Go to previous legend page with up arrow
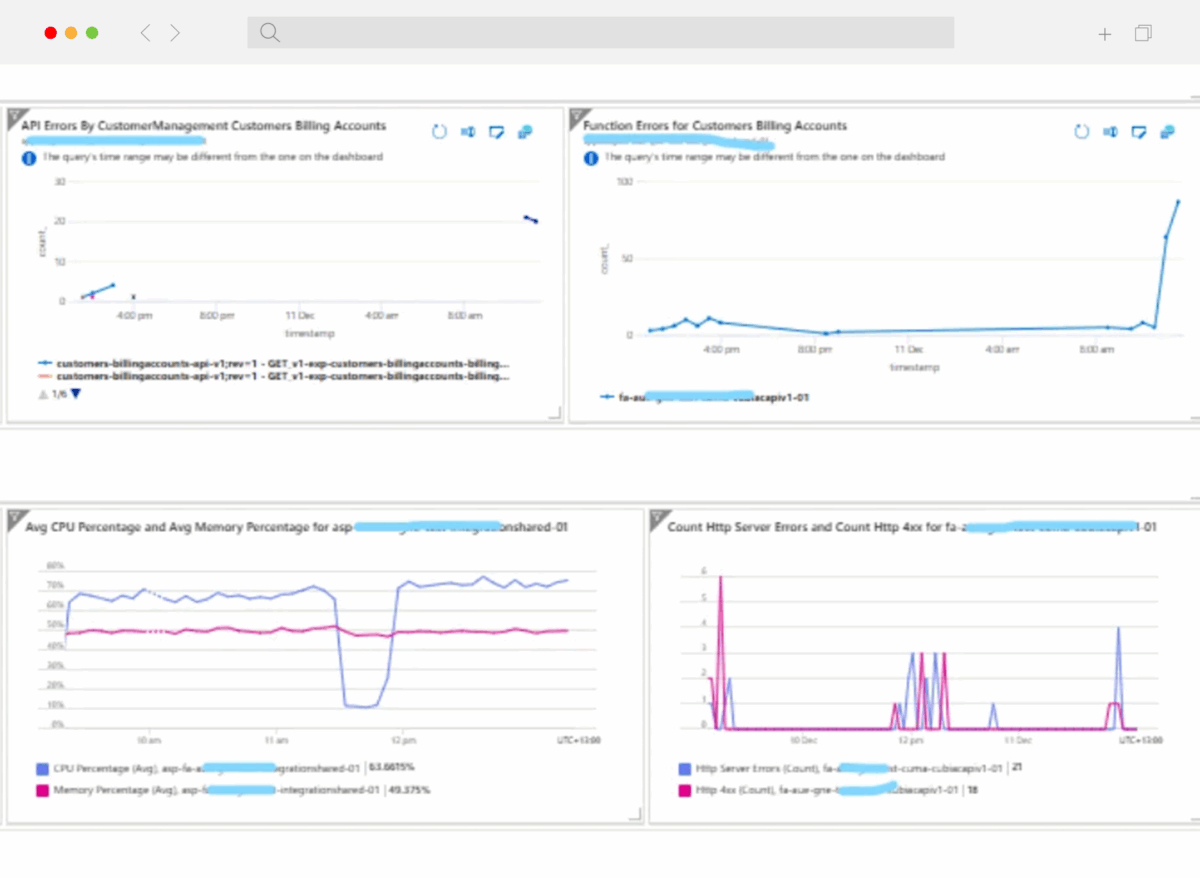Viewport: 1200px width, 878px height. pos(42,394)
